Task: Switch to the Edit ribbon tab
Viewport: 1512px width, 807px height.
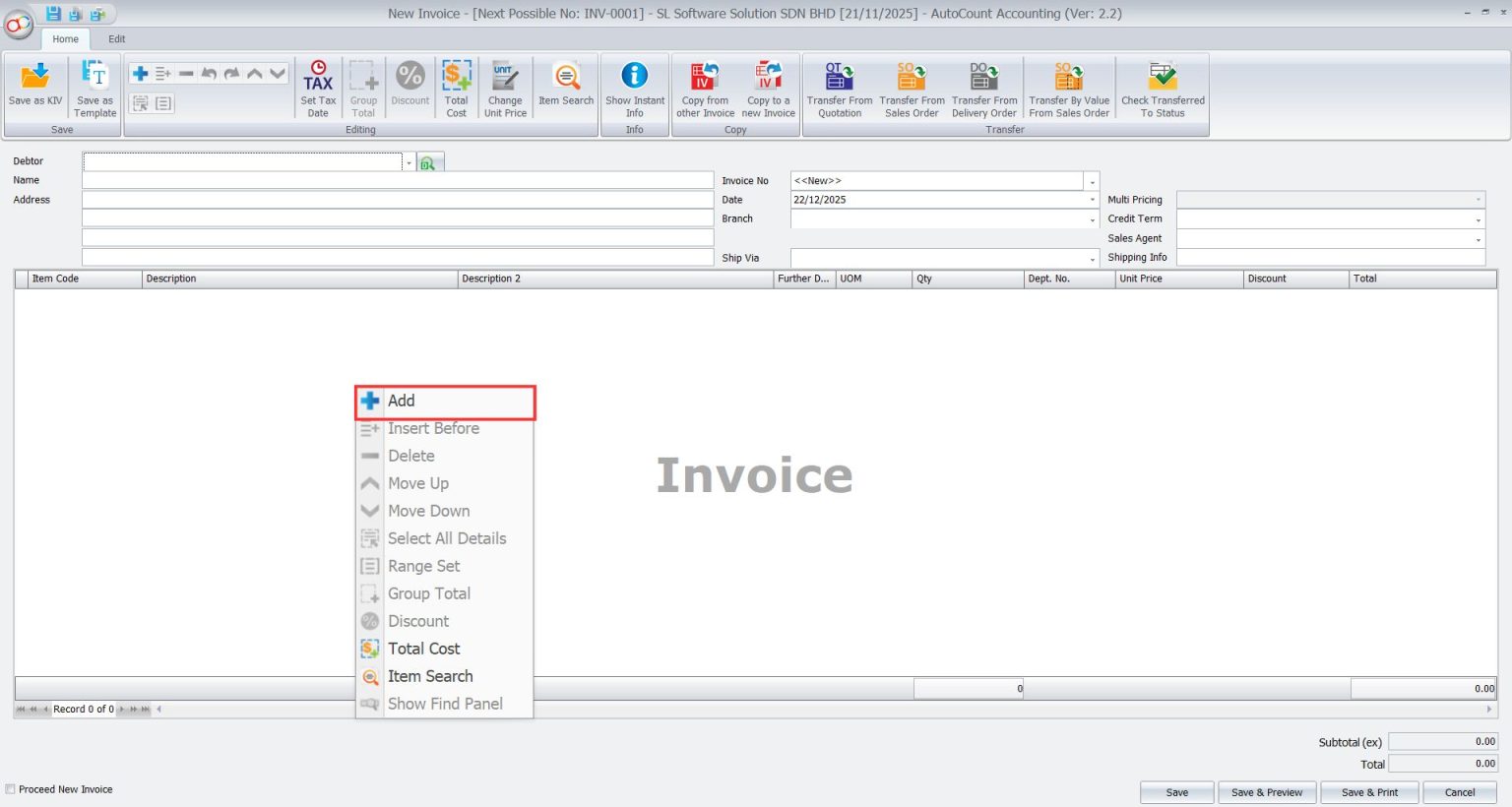Action: pyautogui.click(x=116, y=38)
